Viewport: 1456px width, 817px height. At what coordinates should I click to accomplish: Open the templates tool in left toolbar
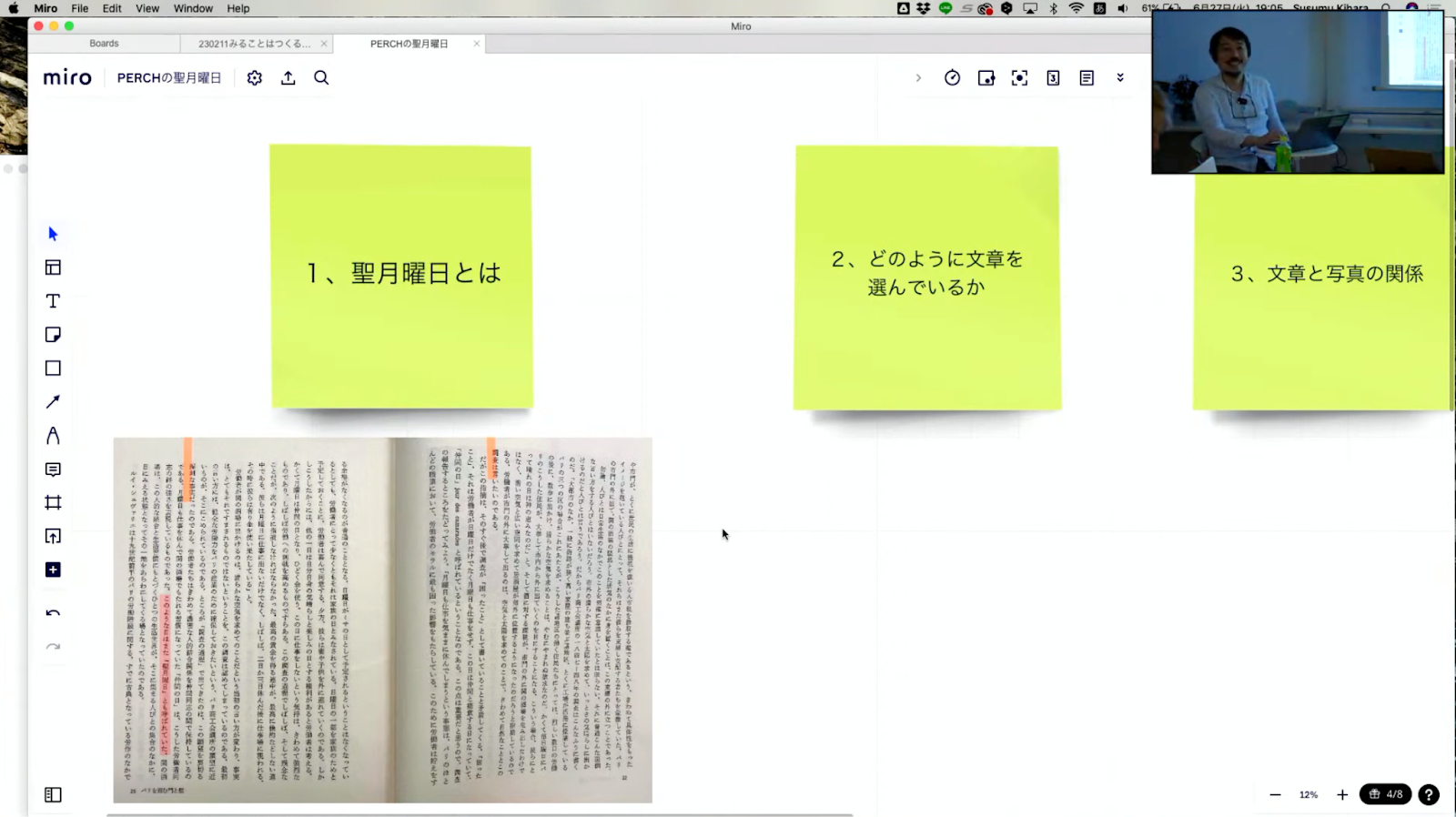click(53, 267)
